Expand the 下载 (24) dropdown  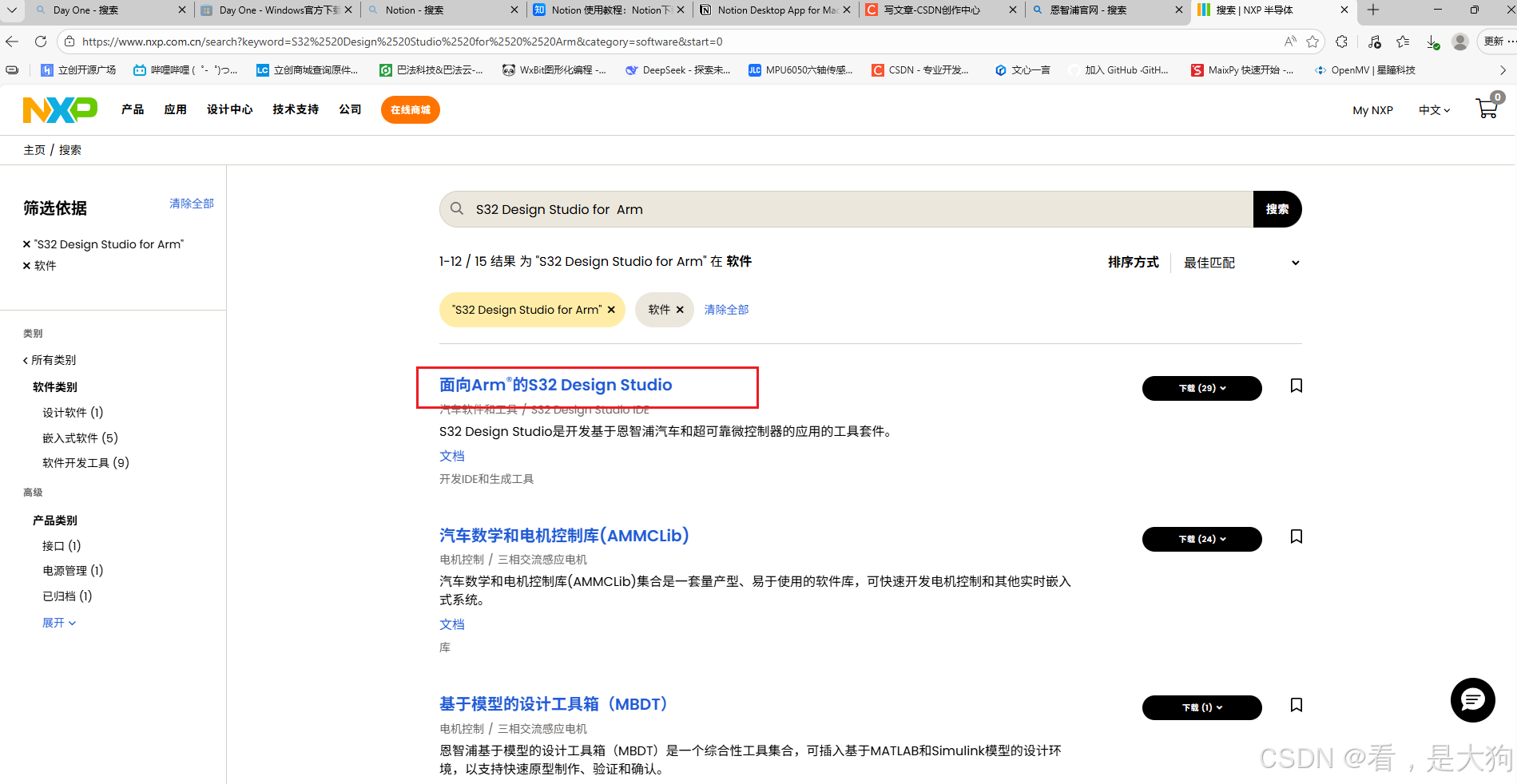1202,539
